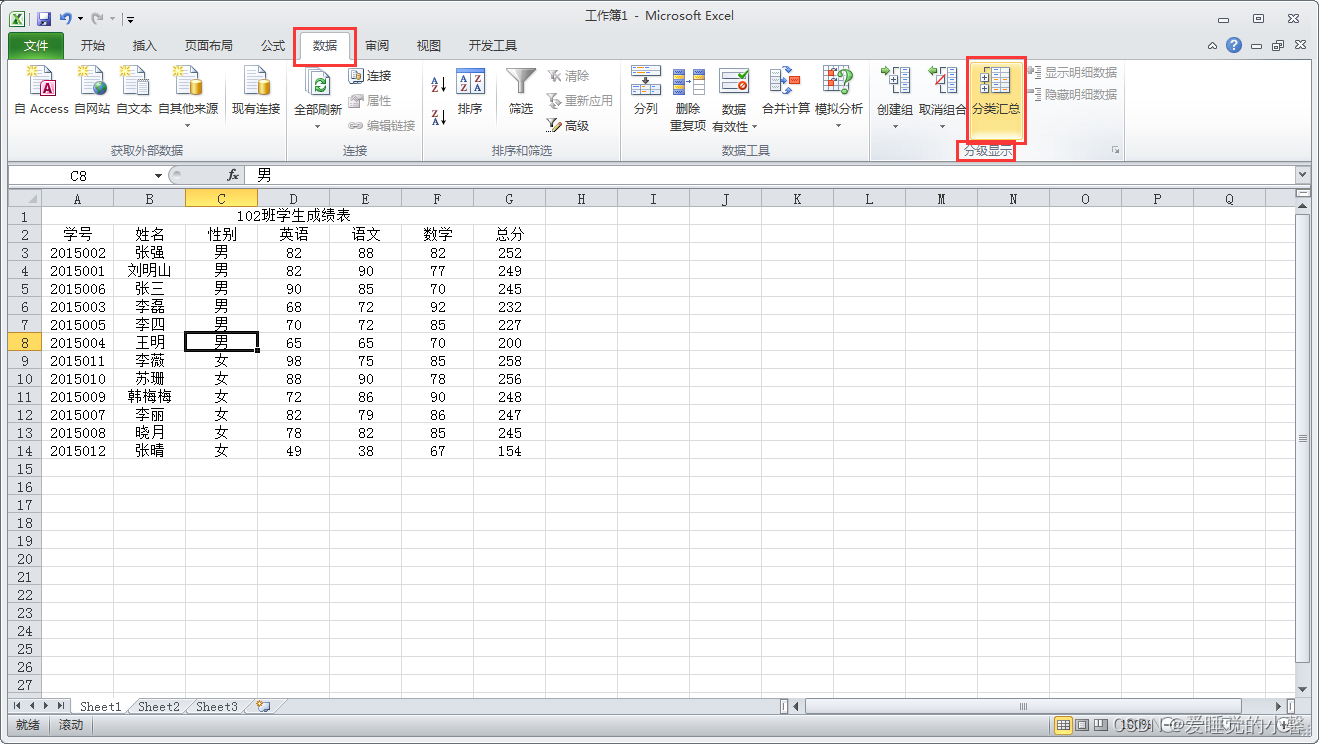The image size is (1319, 744).
Task: Switch to the 页面布局 tab
Action: (209, 46)
